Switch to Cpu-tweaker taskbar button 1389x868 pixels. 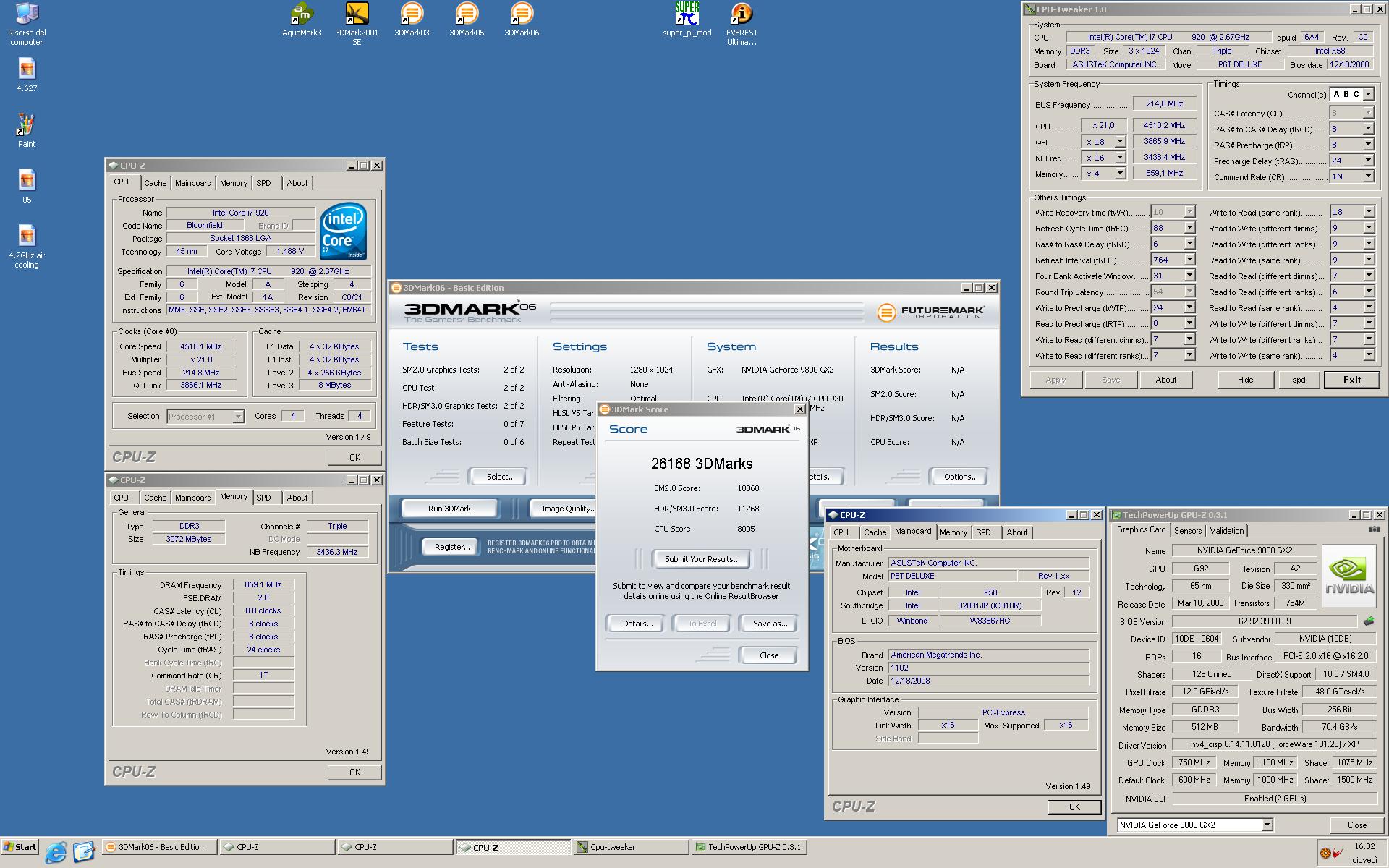(x=632, y=847)
